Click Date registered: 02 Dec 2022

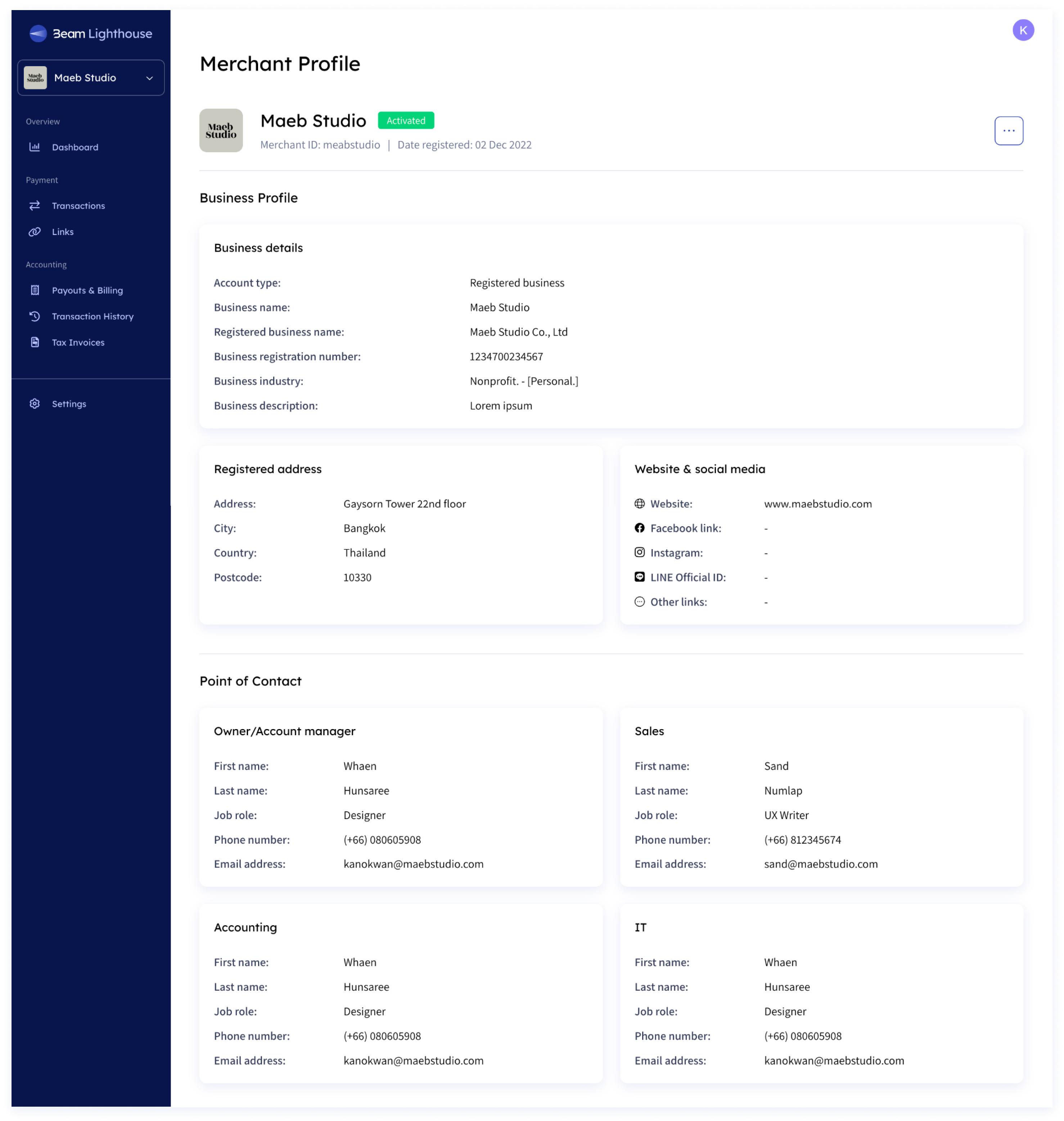pyautogui.click(x=464, y=145)
